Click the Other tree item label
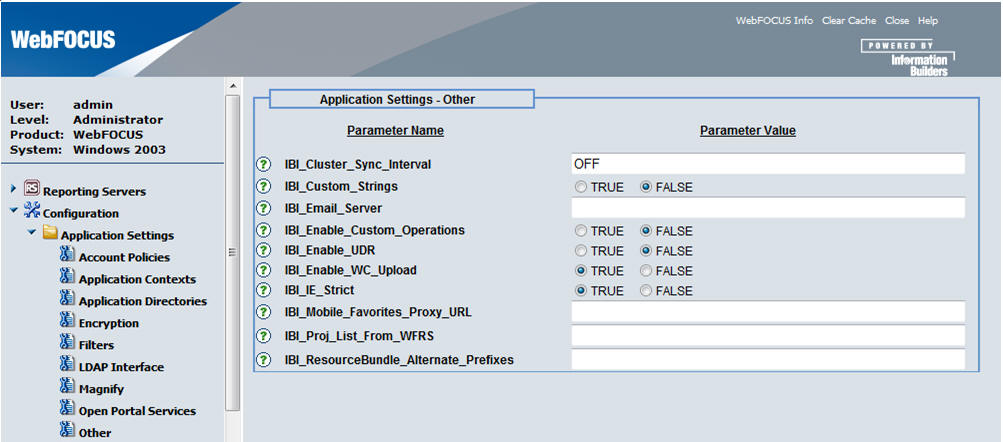The height and width of the screenshot is (442, 1003). coord(95,433)
